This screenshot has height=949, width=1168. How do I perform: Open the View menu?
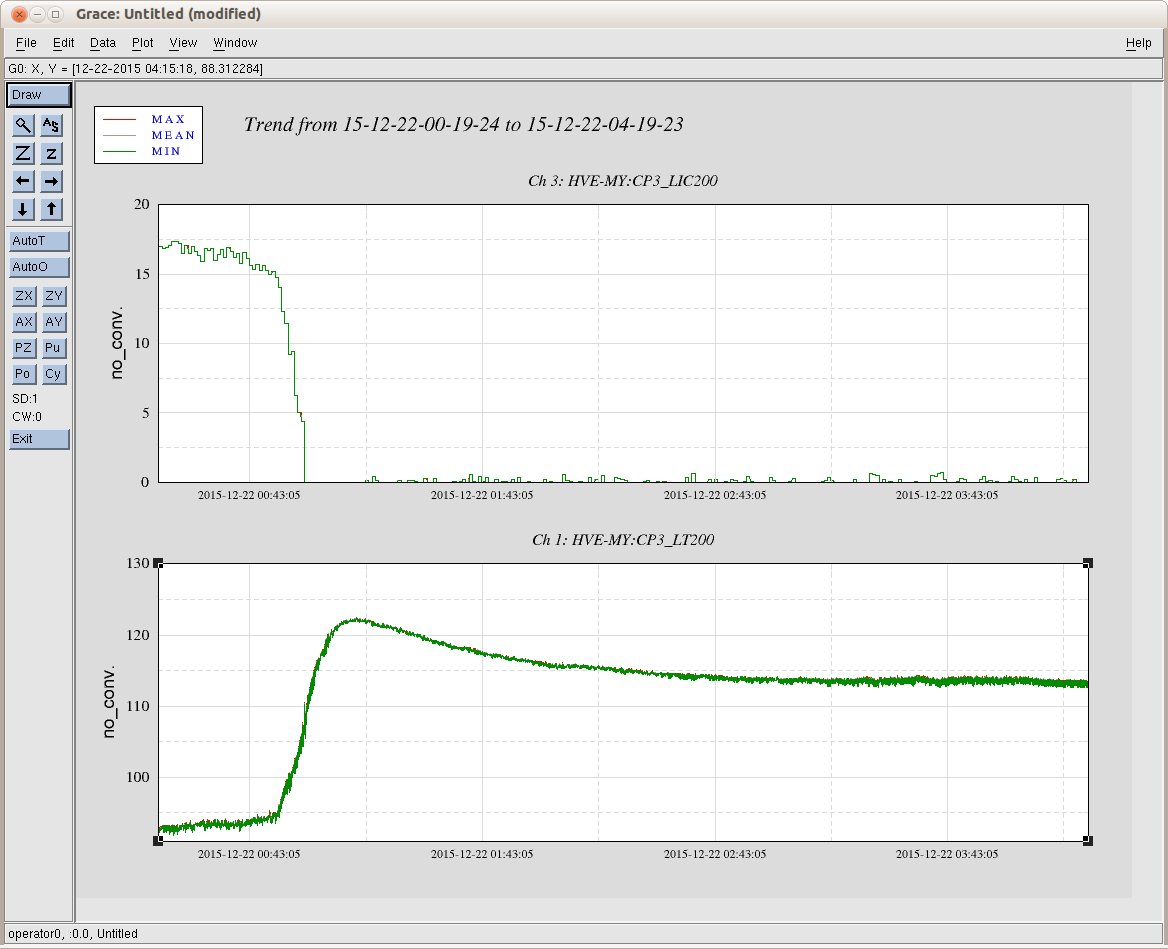coord(182,43)
